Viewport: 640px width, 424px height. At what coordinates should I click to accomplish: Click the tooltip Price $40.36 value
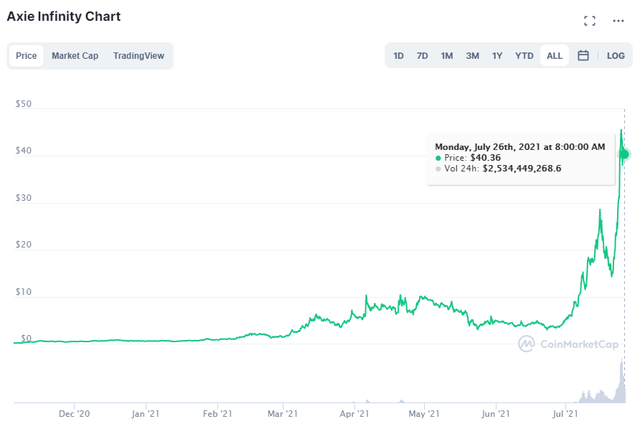coord(485,158)
